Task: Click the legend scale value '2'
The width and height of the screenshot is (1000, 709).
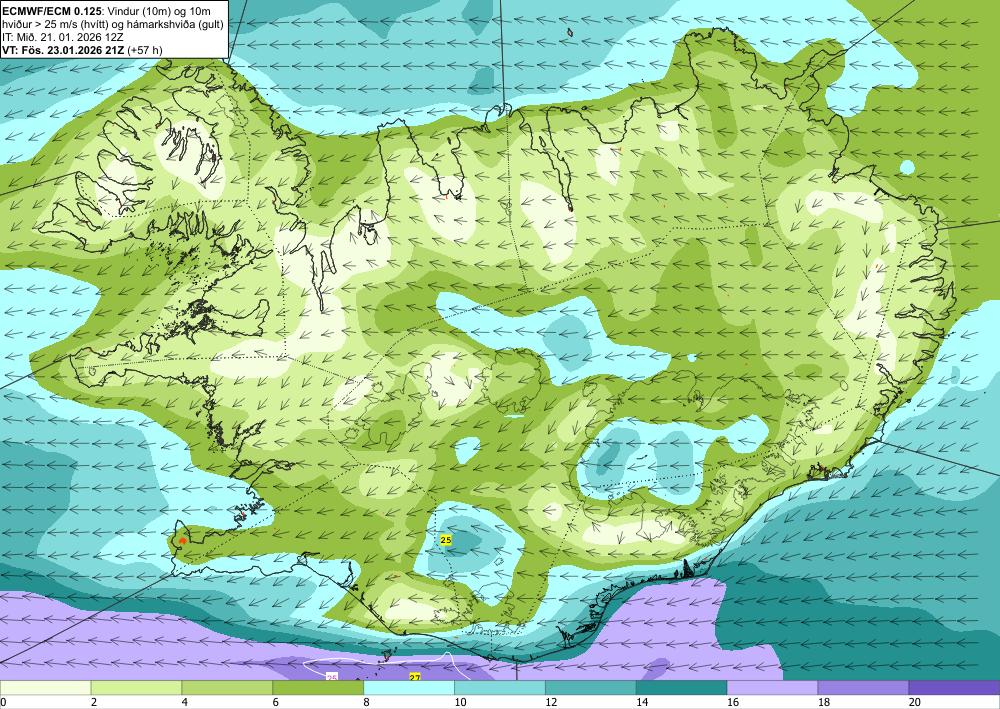Action: tap(94, 703)
